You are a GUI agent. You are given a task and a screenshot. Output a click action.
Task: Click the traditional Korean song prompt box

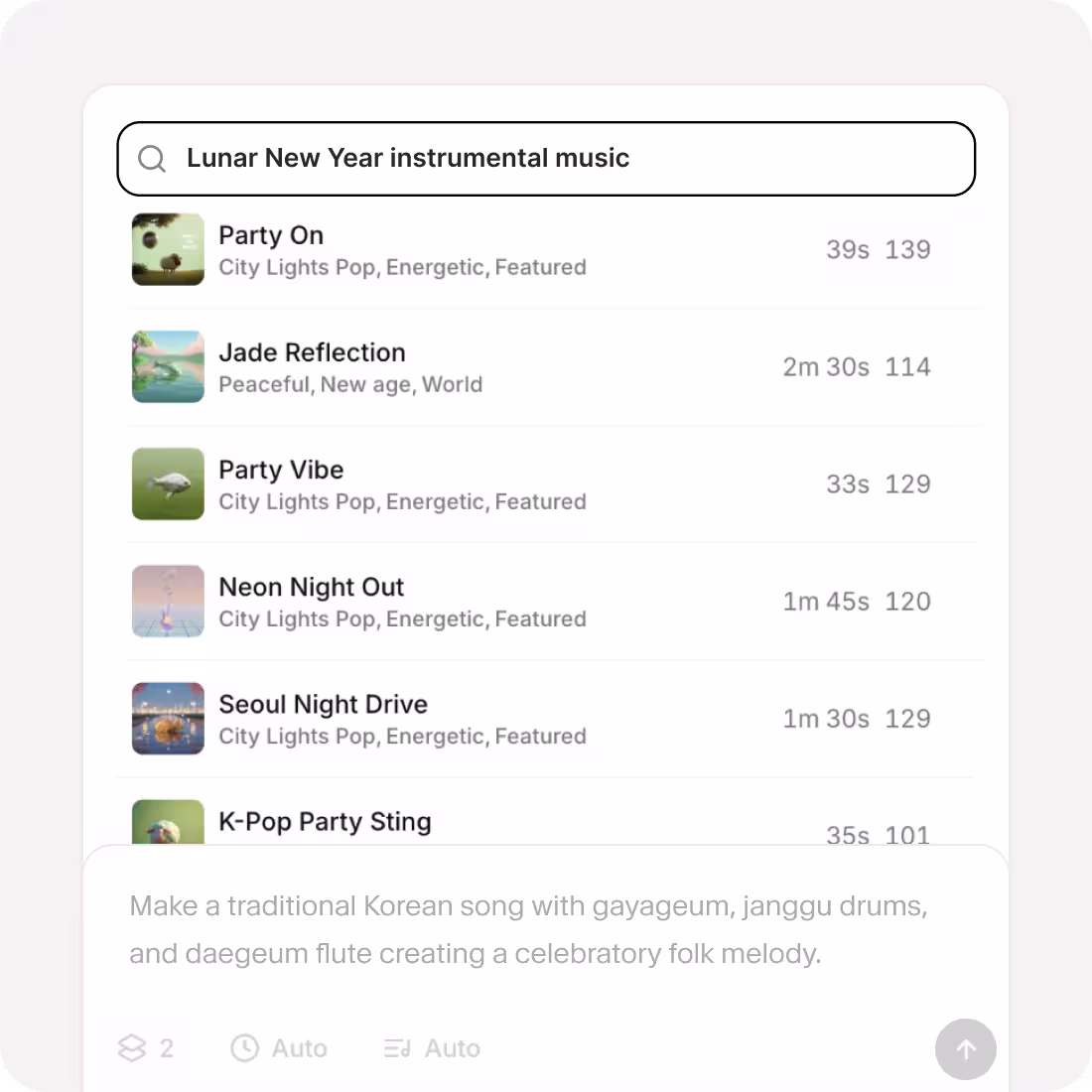pyautogui.click(x=546, y=930)
